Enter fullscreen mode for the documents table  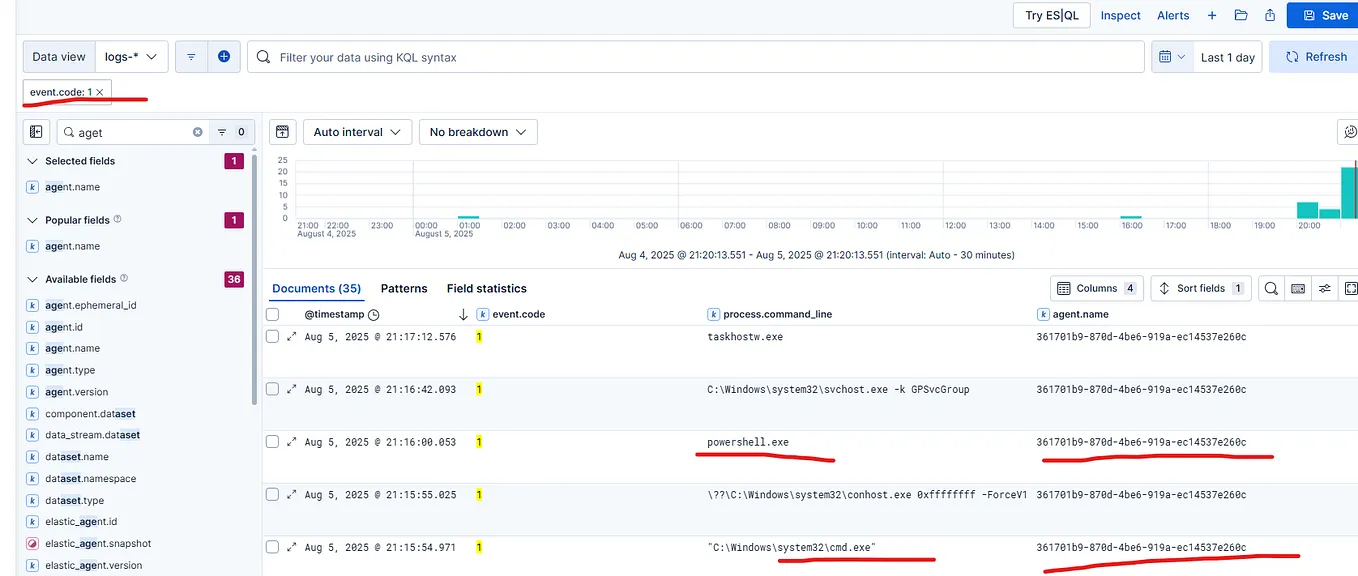pos(1351,288)
